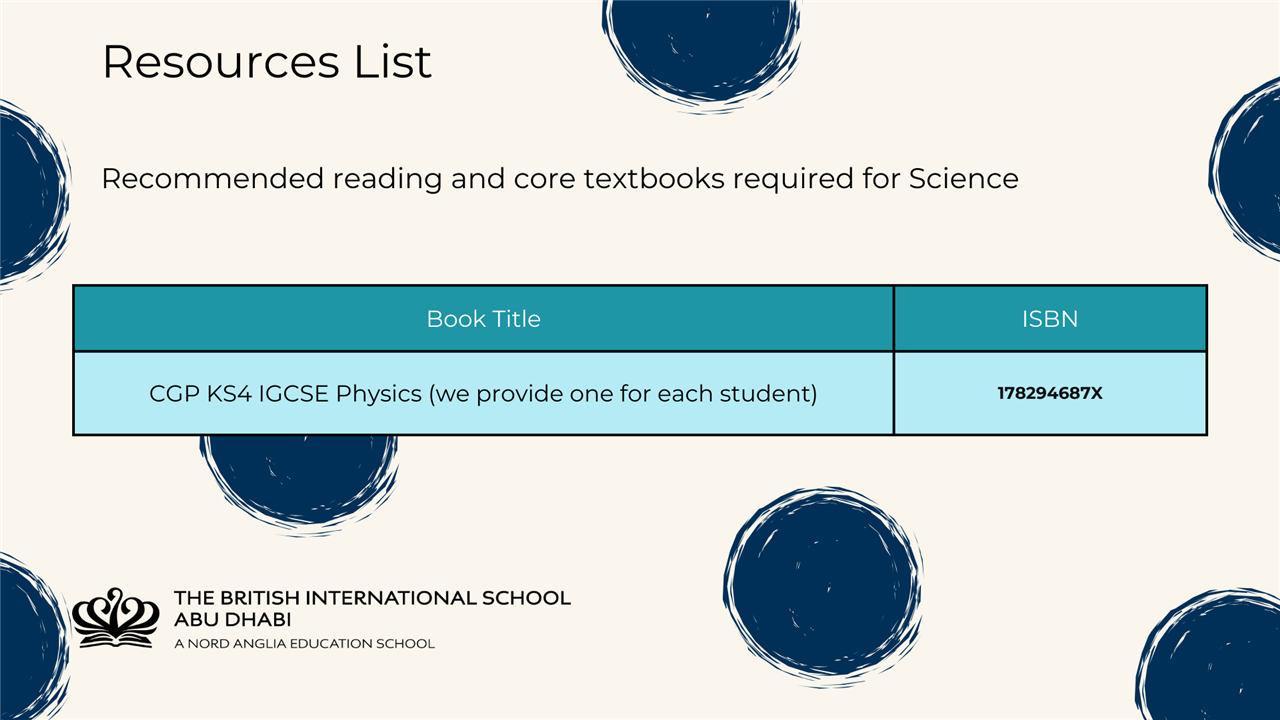This screenshot has width=1280, height=720.
Task: Click the subtitle about recommended reading for Science
Action: point(560,179)
